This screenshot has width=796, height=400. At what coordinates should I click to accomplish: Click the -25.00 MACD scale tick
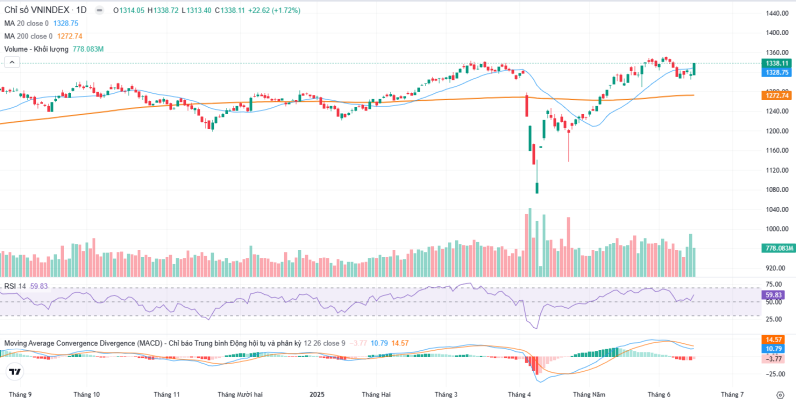click(773, 374)
